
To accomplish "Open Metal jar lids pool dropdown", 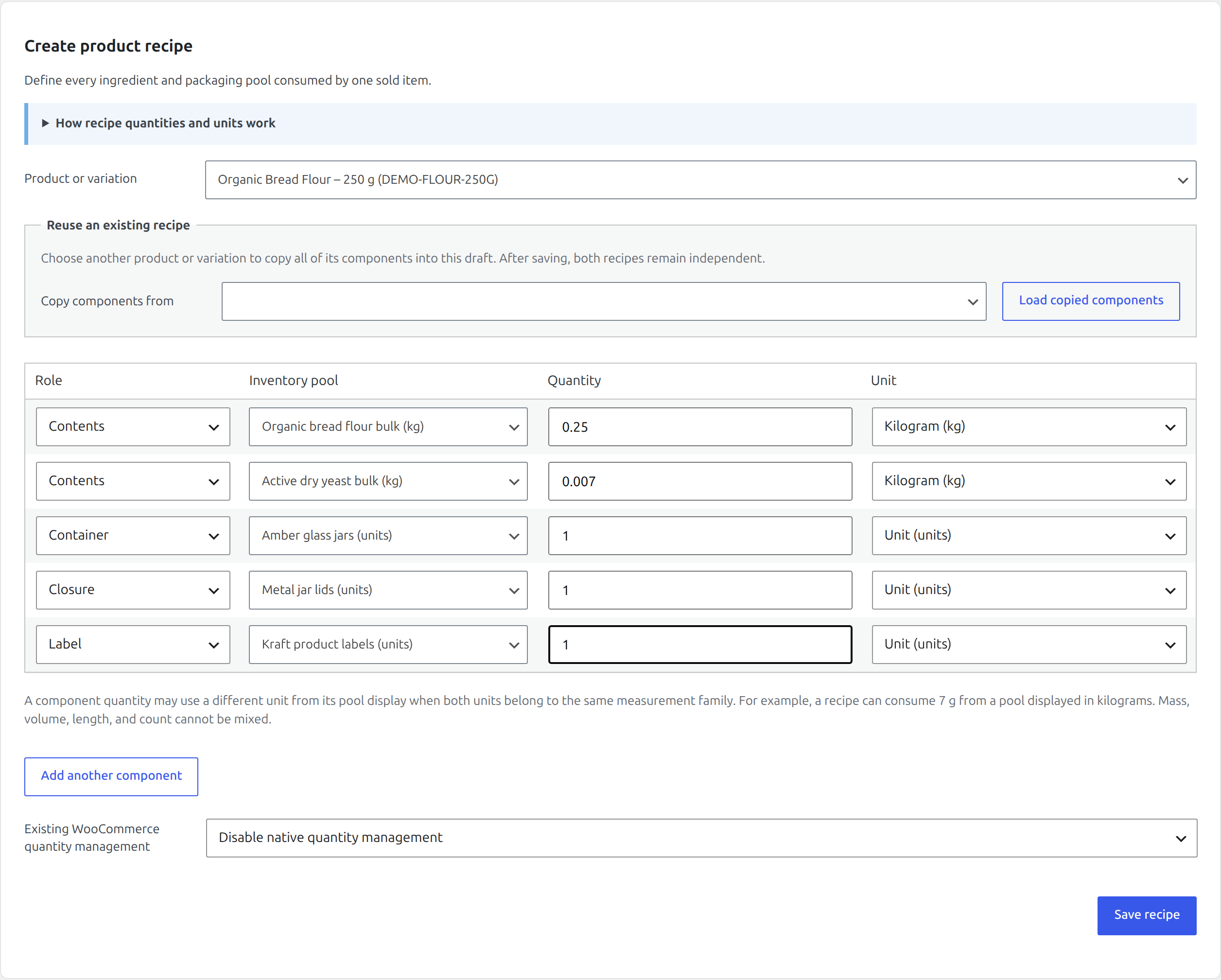I will click(388, 590).
